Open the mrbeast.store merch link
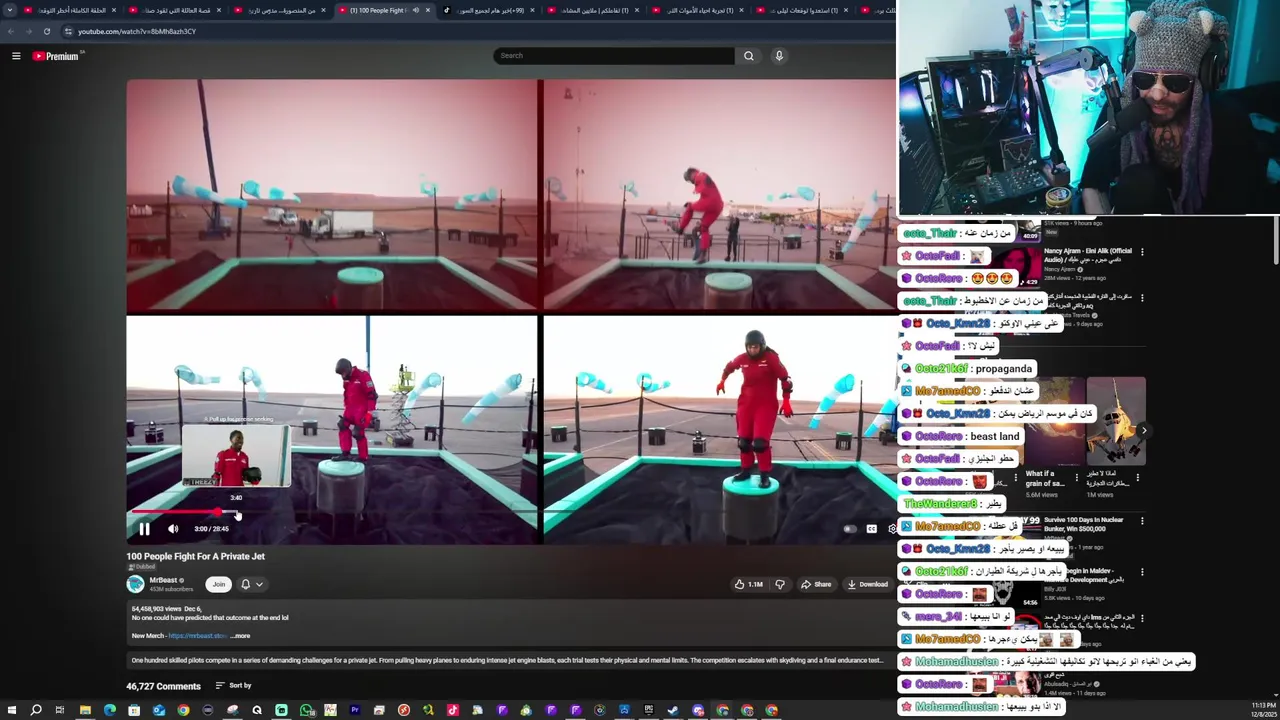 click(x=198, y=636)
